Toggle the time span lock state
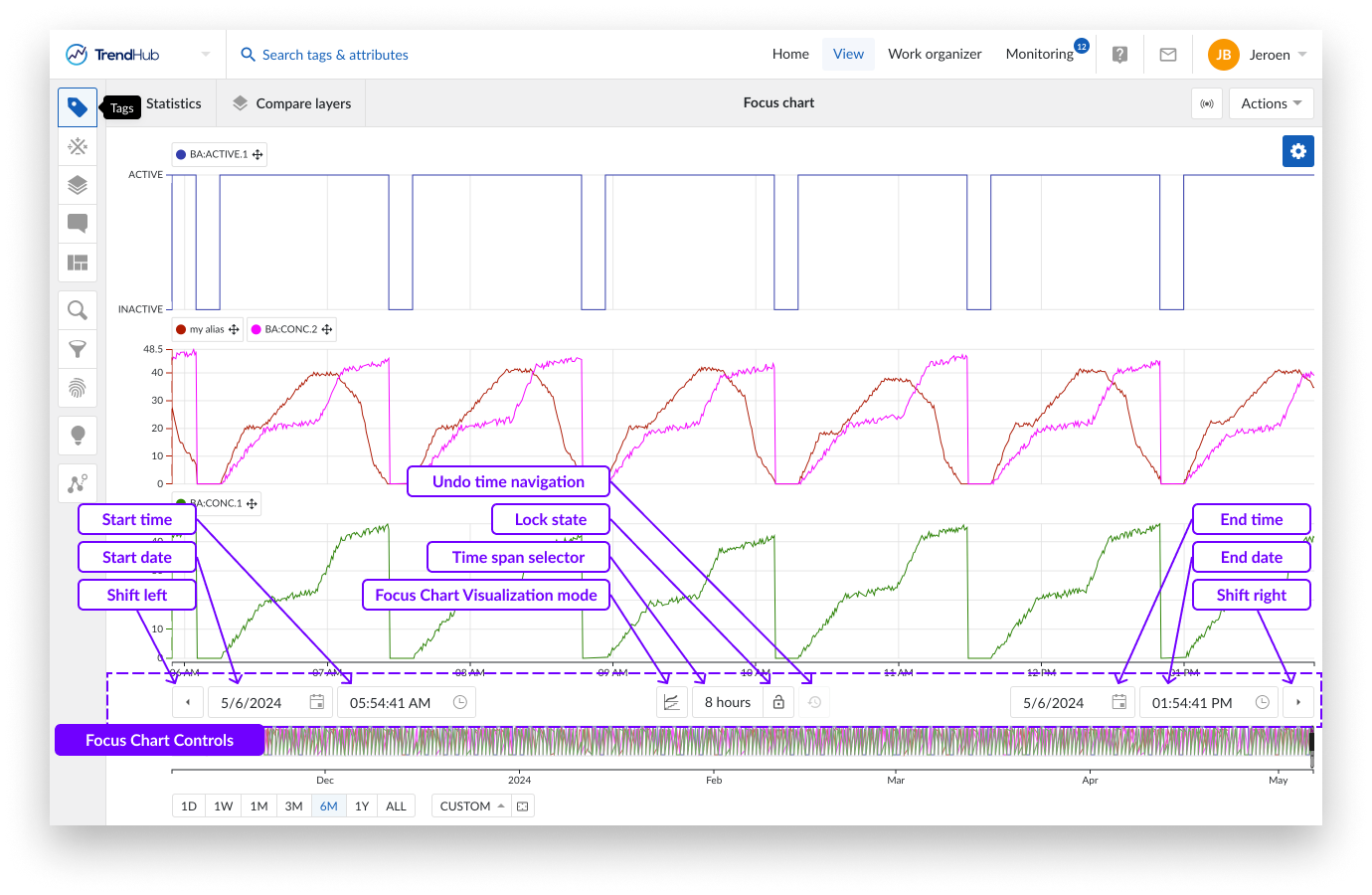Viewport: 1372px width, 895px height. tap(778, 702)
